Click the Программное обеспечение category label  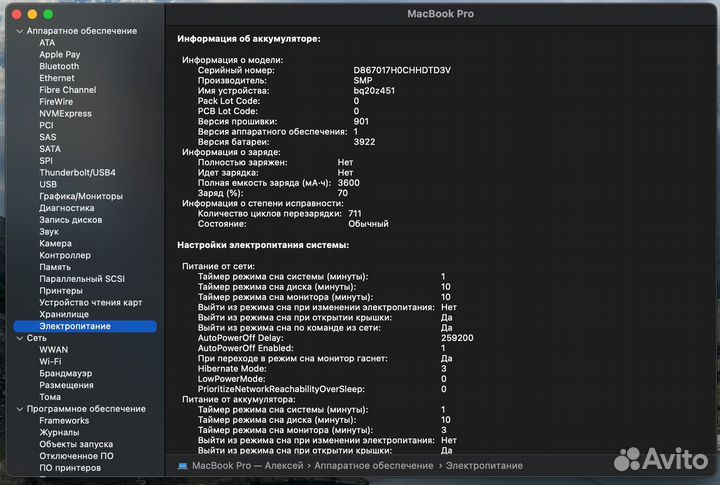click(86, 409)
